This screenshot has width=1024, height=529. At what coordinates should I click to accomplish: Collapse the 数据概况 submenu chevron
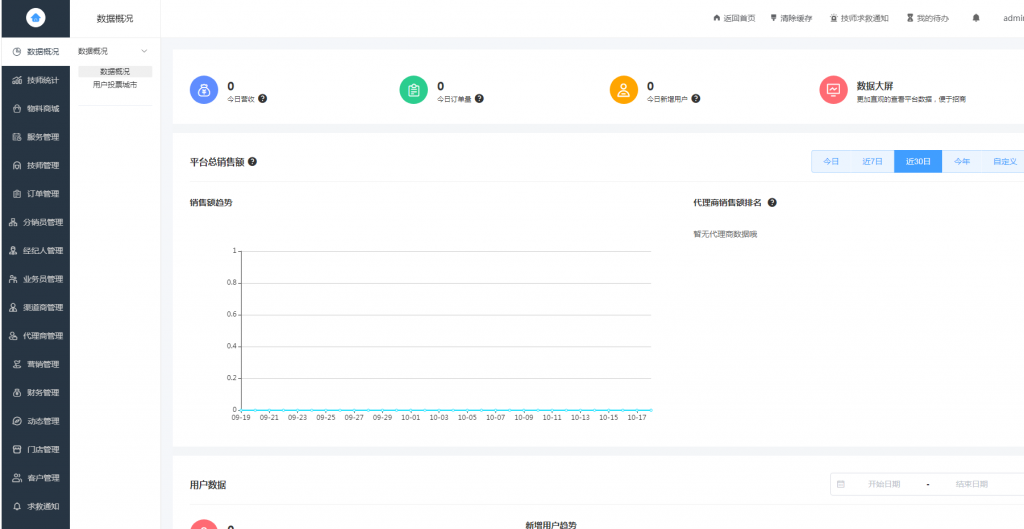pyautogui.click(x=144, y=51)
